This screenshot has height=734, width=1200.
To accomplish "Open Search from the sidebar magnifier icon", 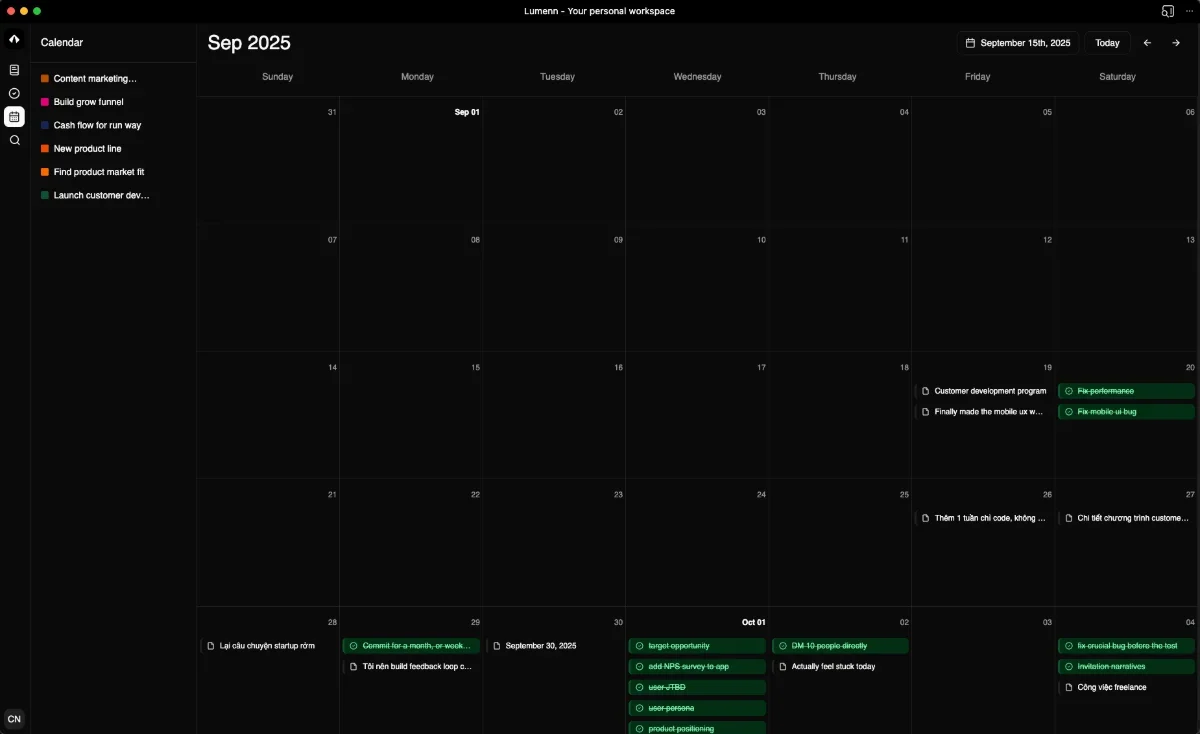I will [x=13, y=140].
